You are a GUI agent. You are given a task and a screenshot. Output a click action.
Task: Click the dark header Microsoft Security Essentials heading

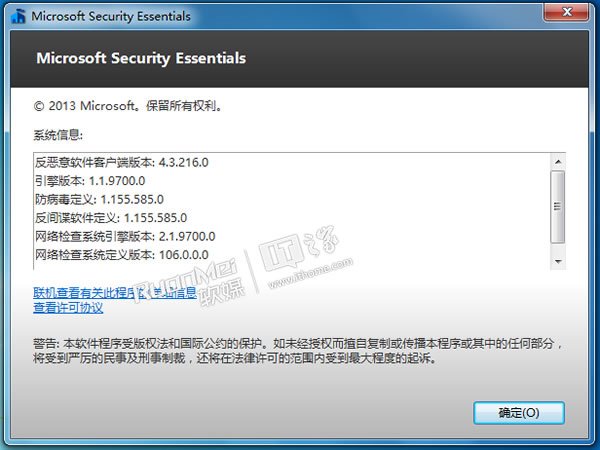[141, 58]
